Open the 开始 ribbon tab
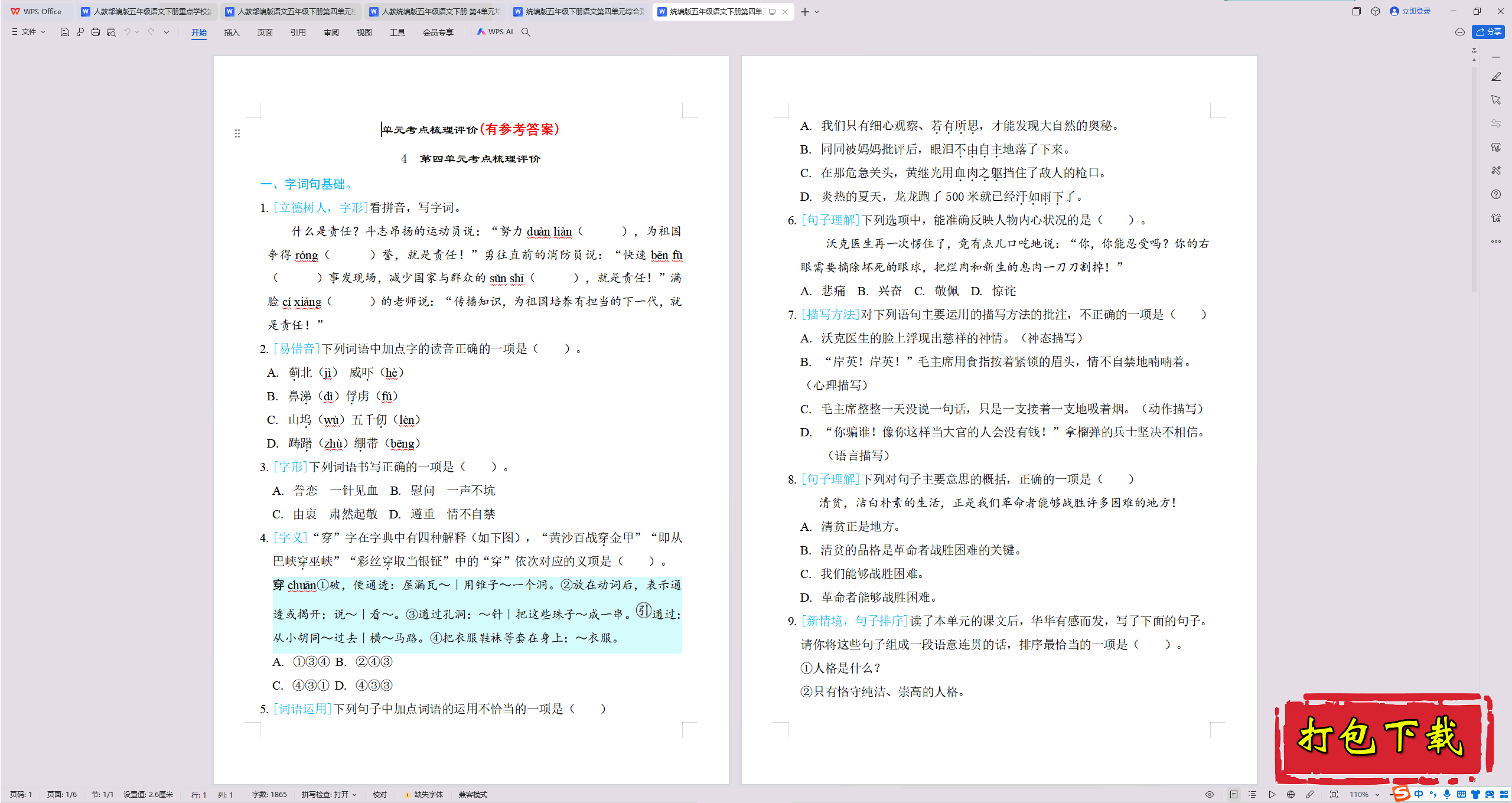This screenshot has height=803, width=1512. [199, 32]
